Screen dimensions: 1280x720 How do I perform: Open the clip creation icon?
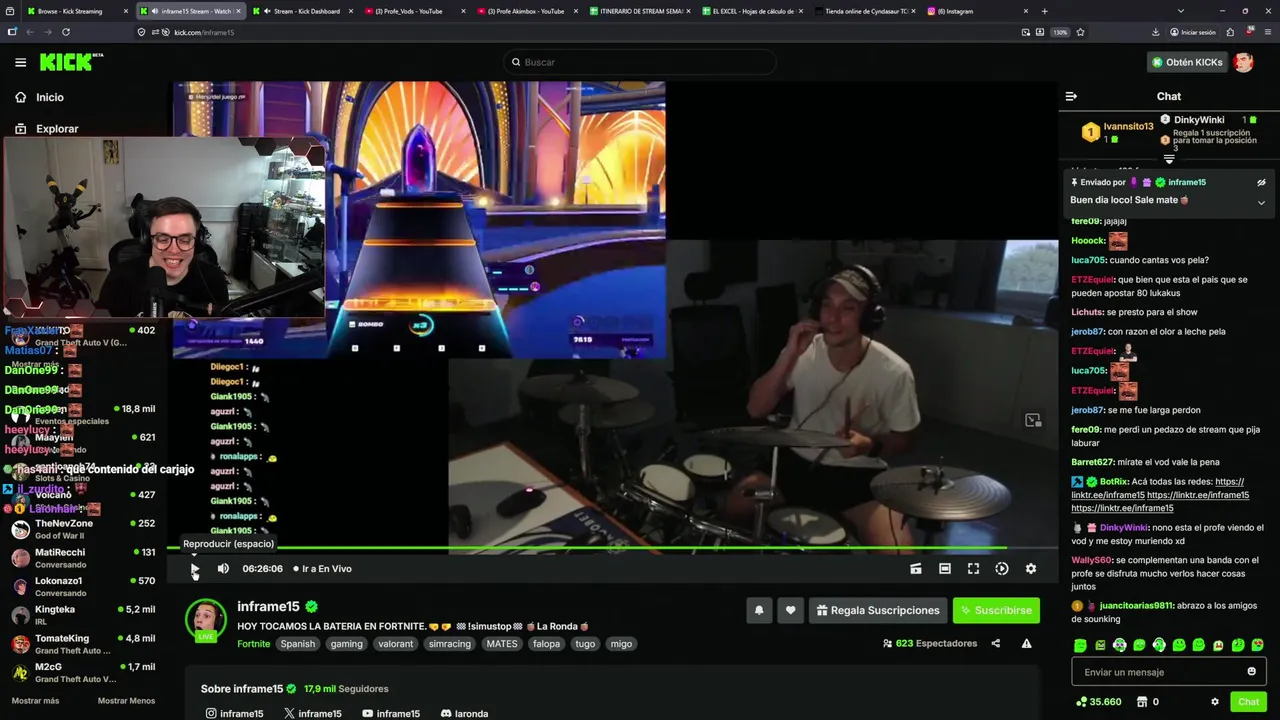point(915,568)
